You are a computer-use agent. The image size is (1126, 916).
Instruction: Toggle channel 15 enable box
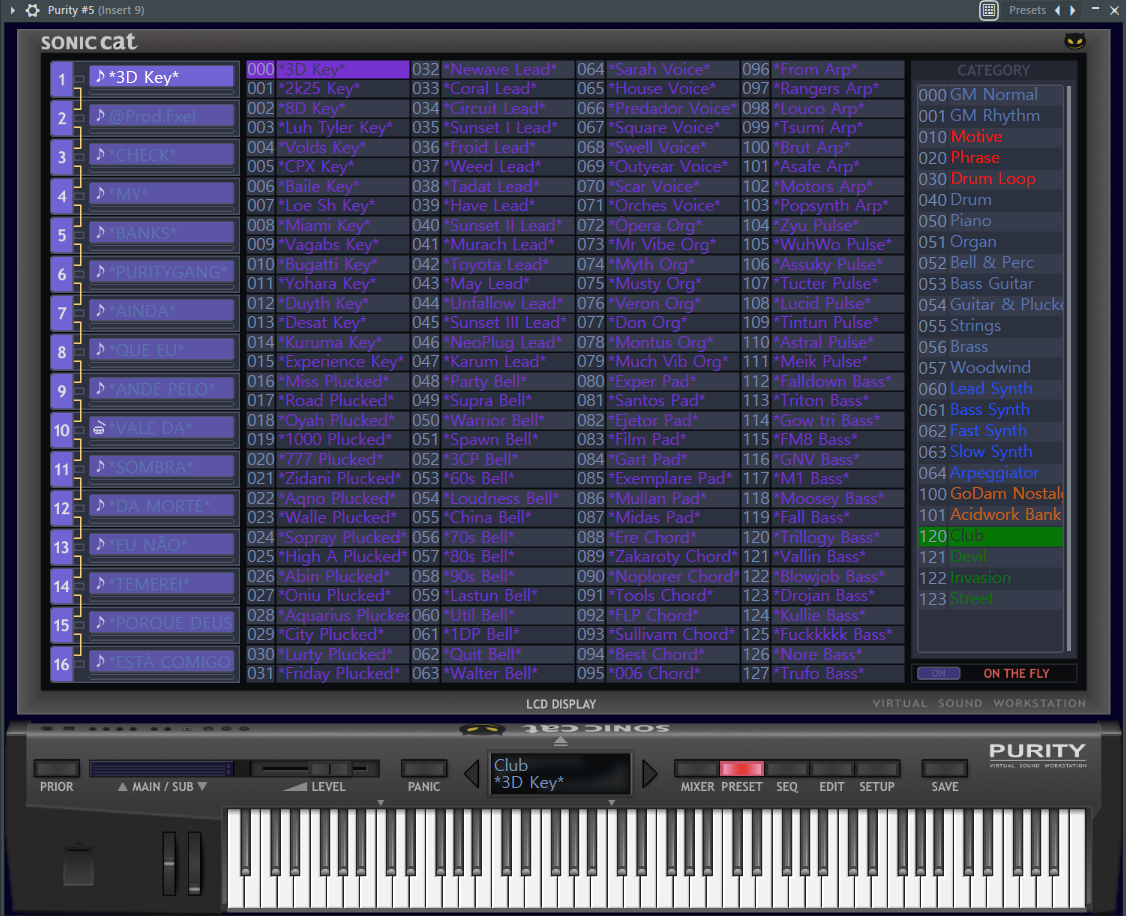click(x=79, y=625)
